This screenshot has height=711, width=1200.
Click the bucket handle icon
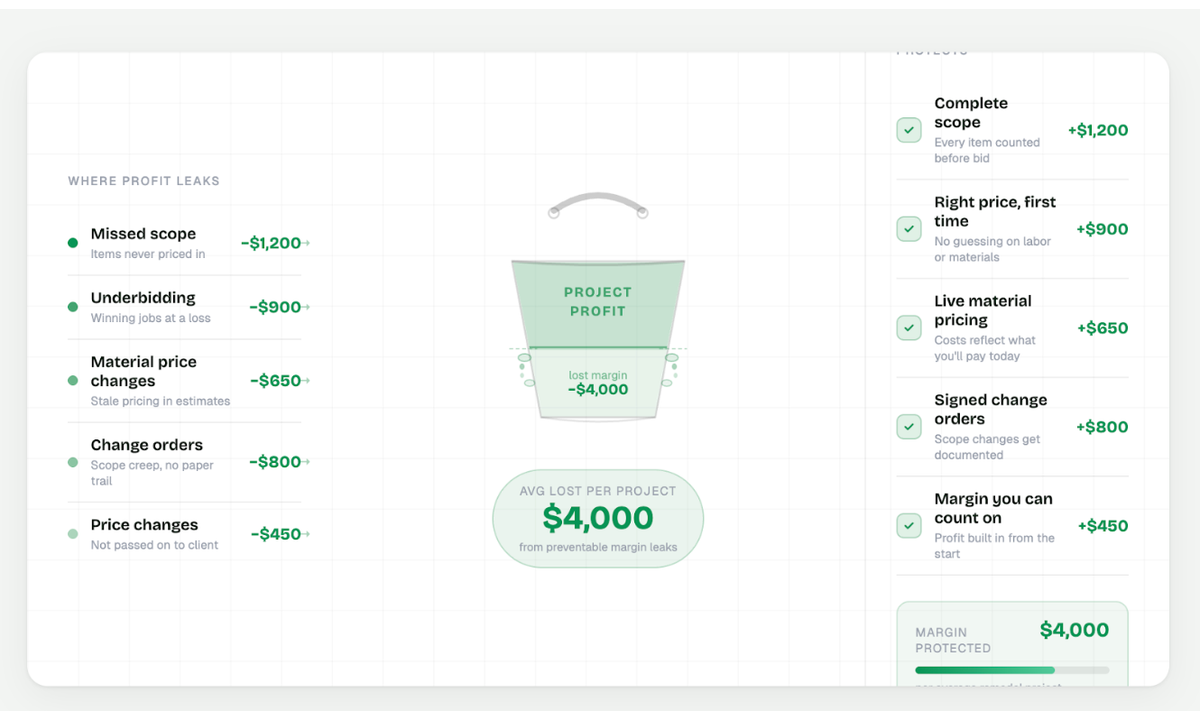click(598, 203)
